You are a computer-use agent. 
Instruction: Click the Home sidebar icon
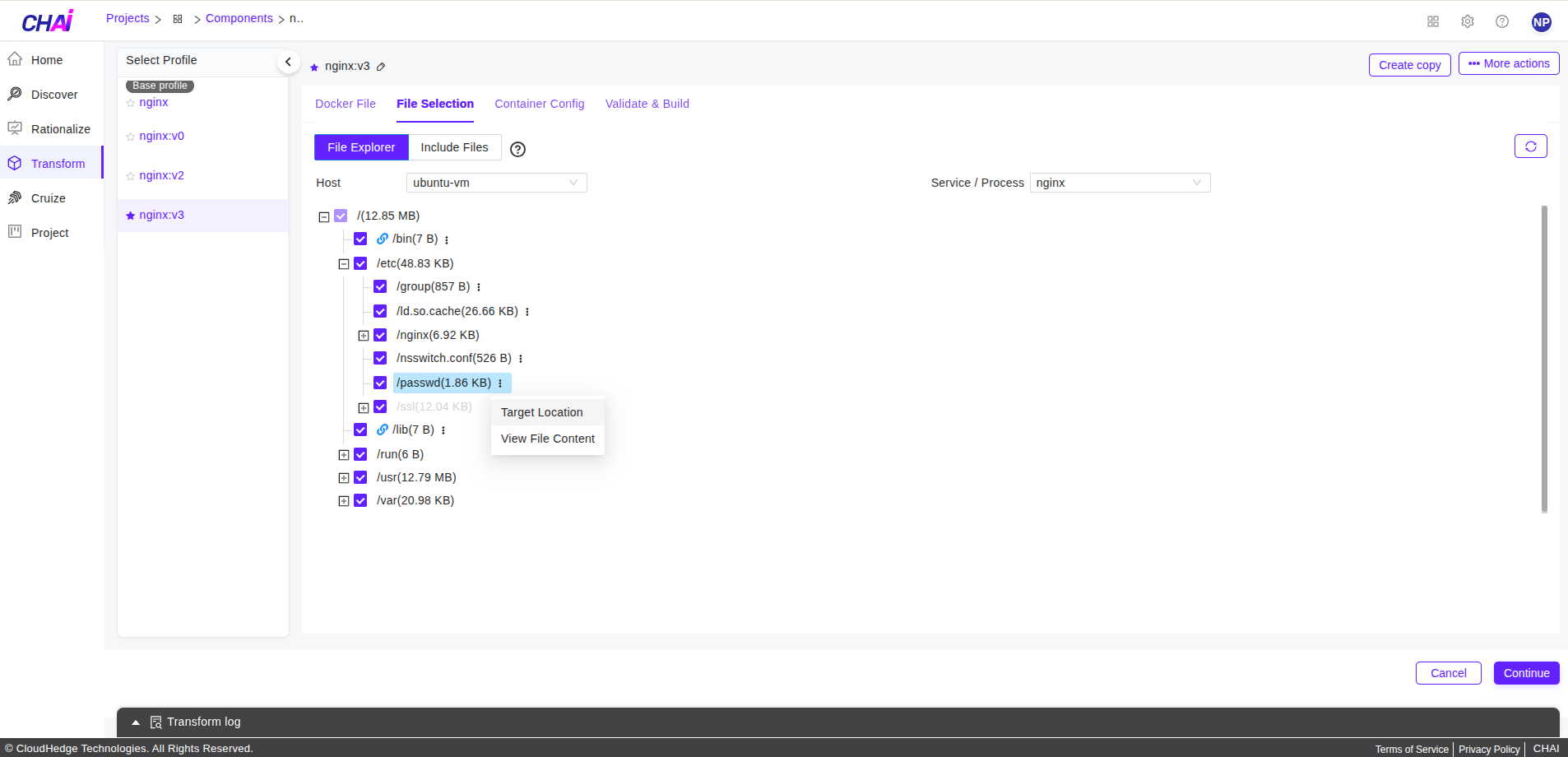(15, 59)
